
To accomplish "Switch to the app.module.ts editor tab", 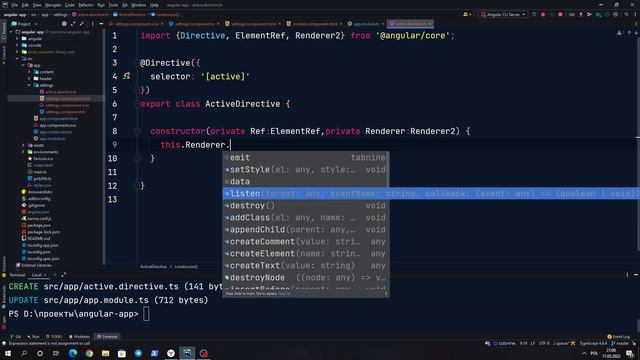I will click(366, 24).
